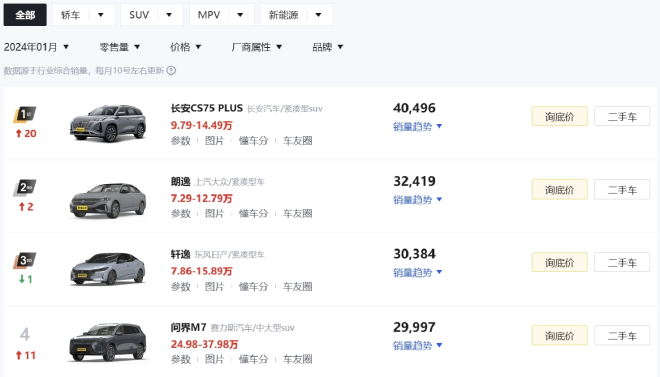Open the 轿车 category dropdown
The width and height of the screenshot is (660, 377).
click(83, 15)
